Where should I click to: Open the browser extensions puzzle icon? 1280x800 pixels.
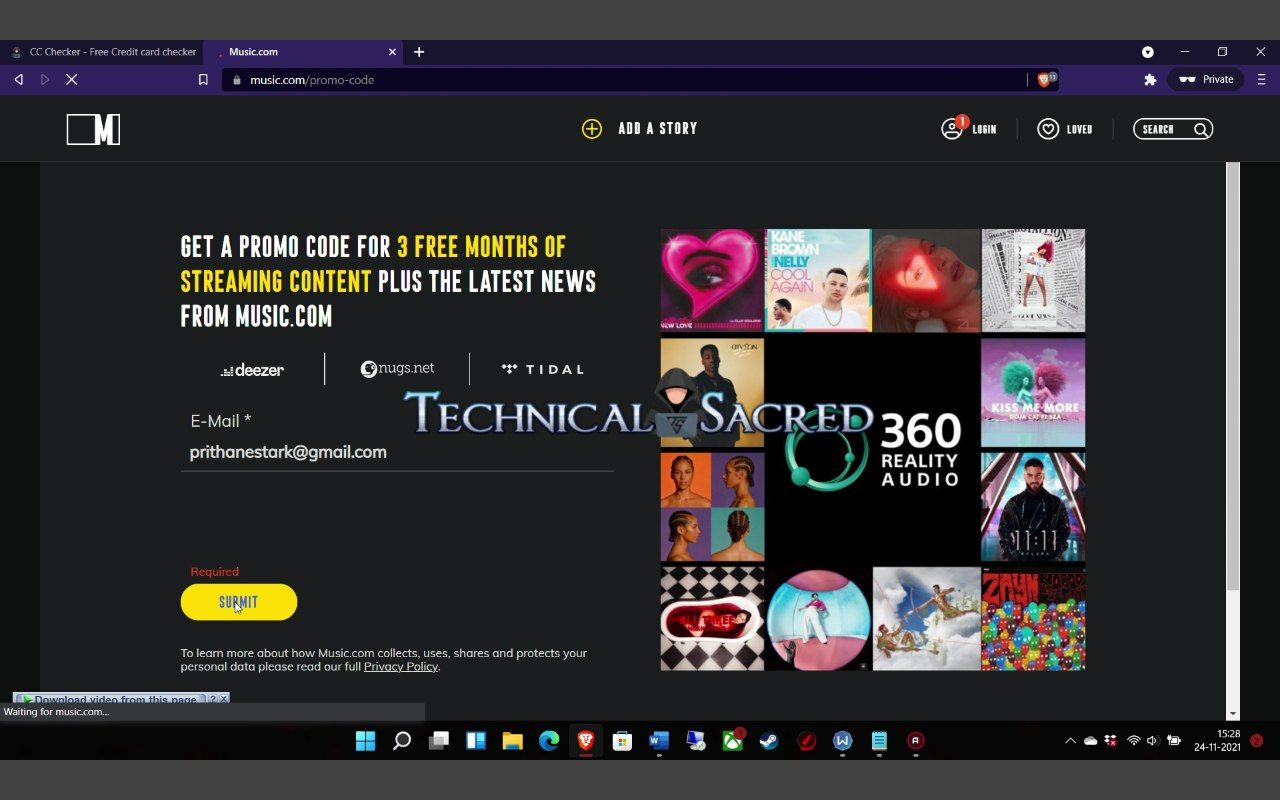[x=1150, y=79]
